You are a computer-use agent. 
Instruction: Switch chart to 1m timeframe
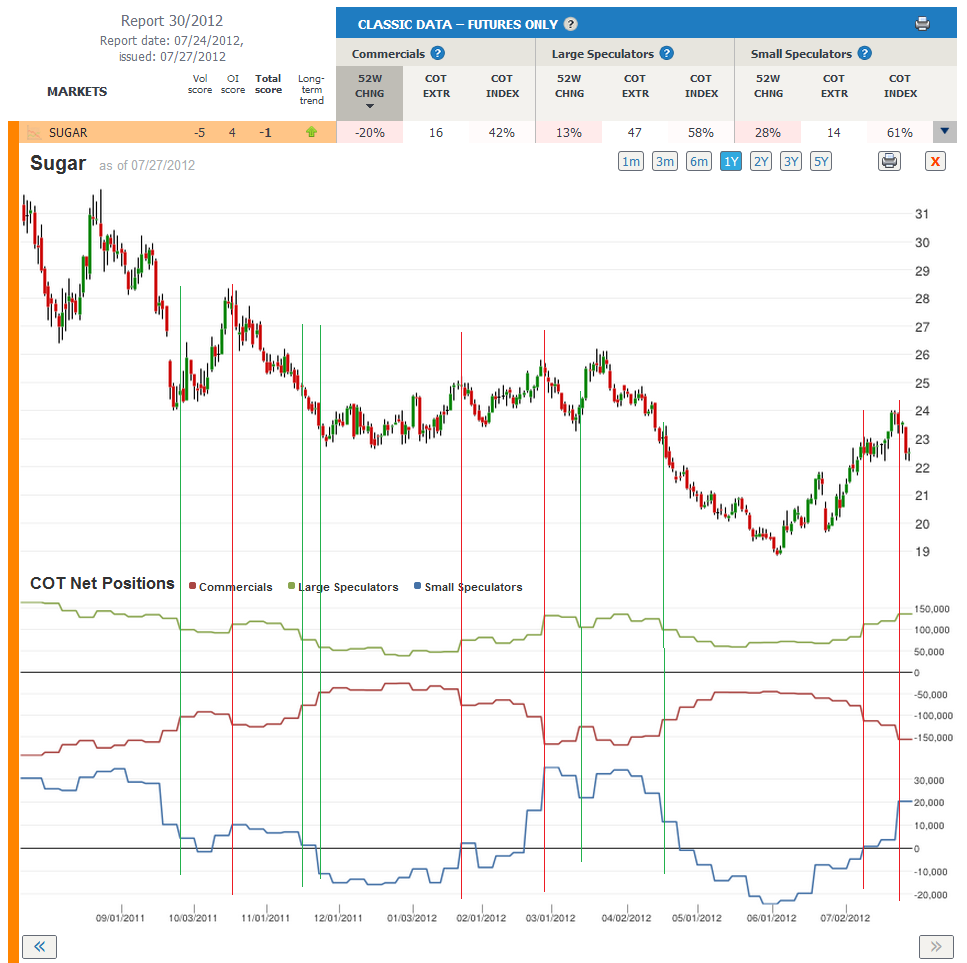click(x=630, y=161)
